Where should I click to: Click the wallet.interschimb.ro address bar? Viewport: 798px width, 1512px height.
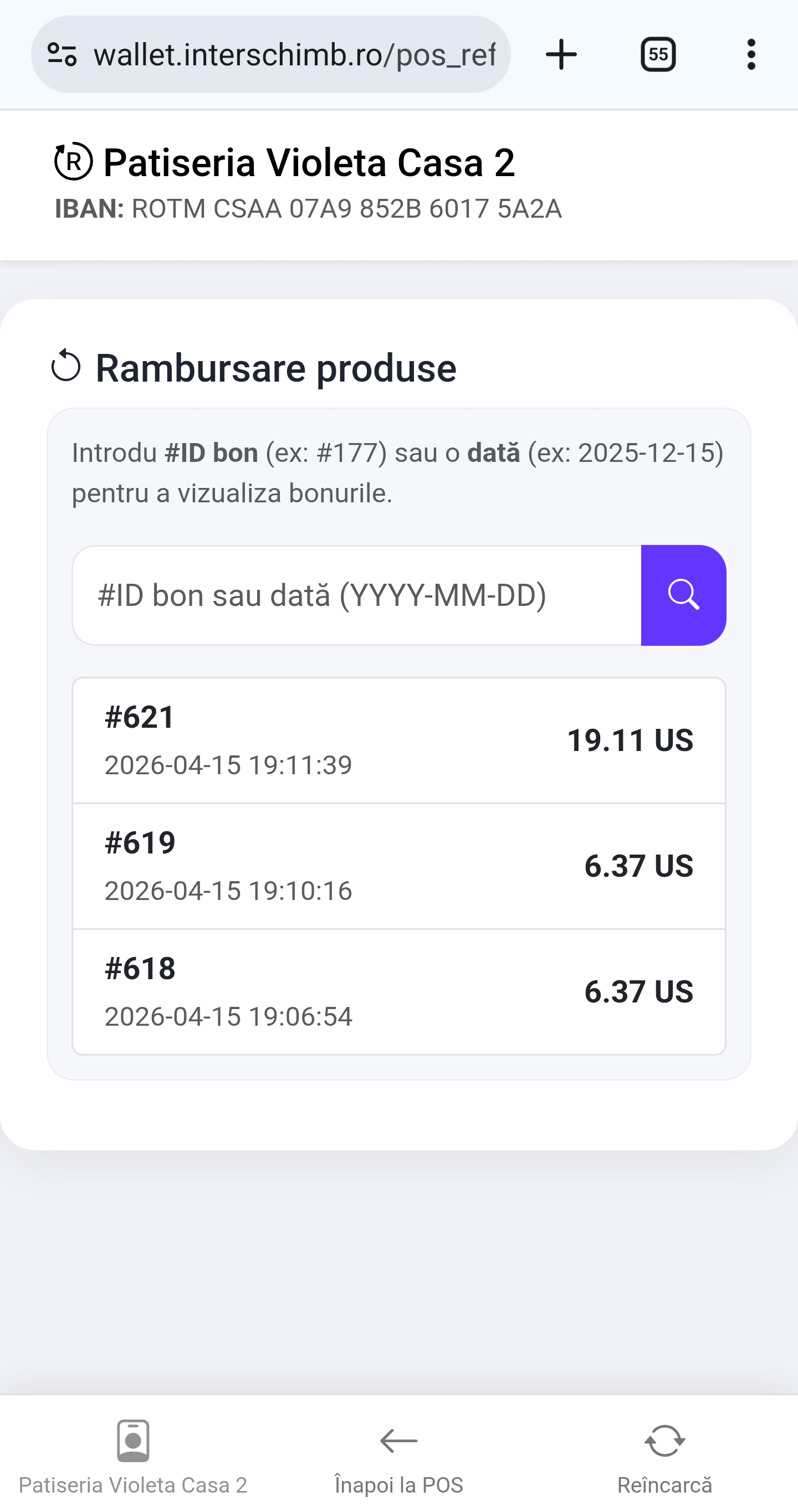(294, 55)
